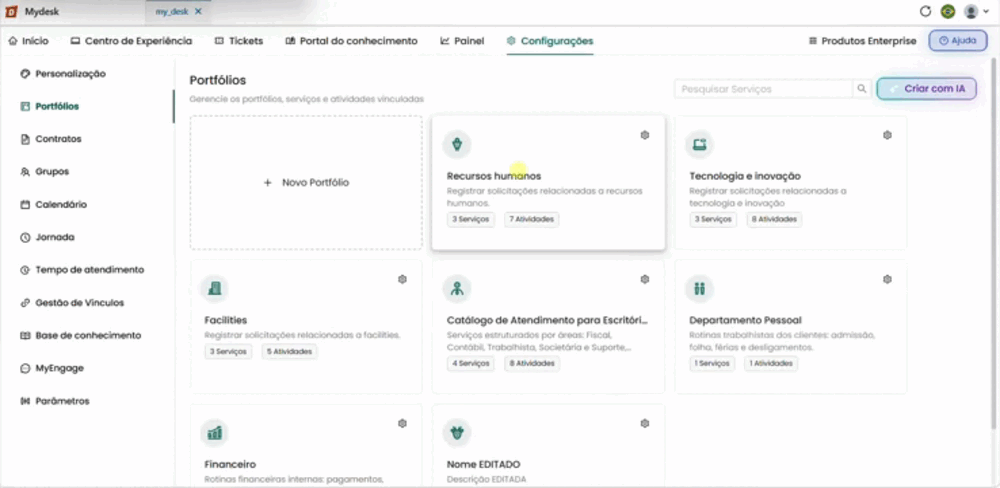
Task: Click the Ajuda button
Action: pos(958,40)
